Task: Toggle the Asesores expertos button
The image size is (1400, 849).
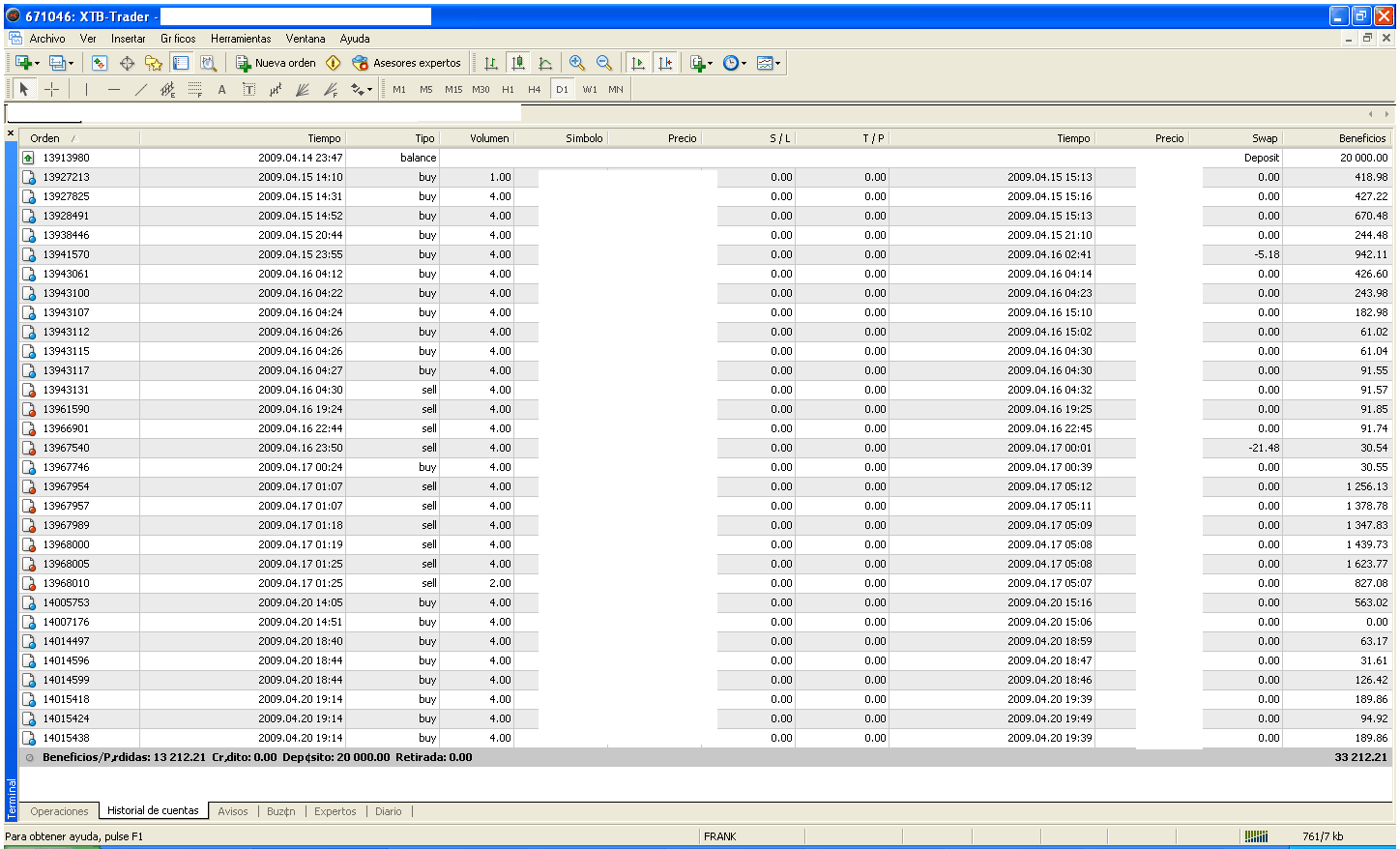Action: pyautogui.click(x=406, y=63)
